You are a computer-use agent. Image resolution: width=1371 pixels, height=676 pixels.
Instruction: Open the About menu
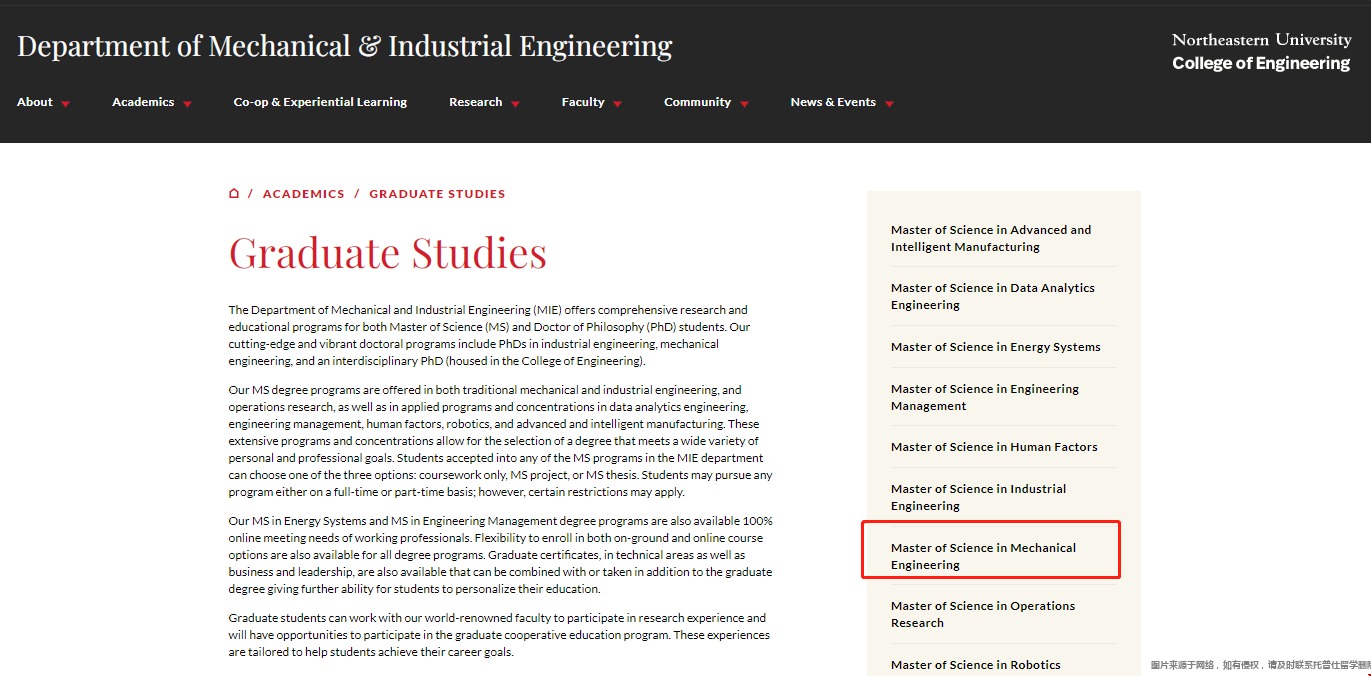(x=35, y=102)
